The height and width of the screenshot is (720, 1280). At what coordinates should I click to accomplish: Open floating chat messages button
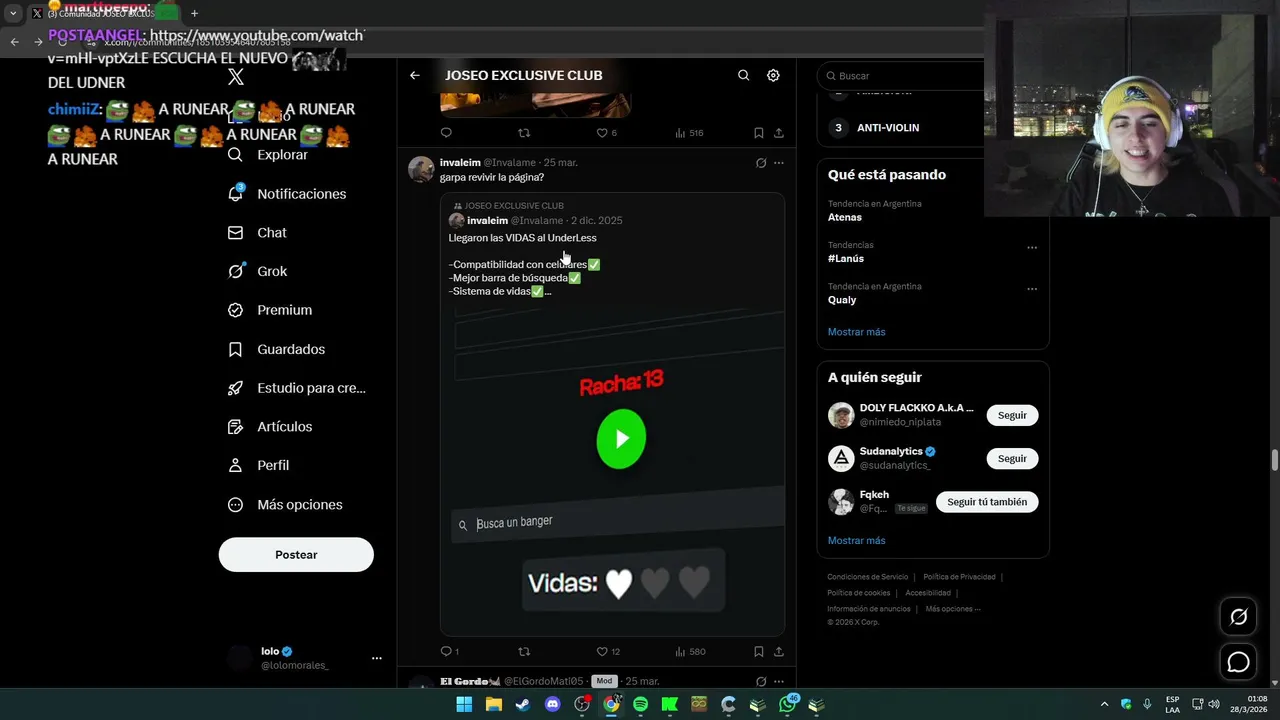click(1239, 662)
